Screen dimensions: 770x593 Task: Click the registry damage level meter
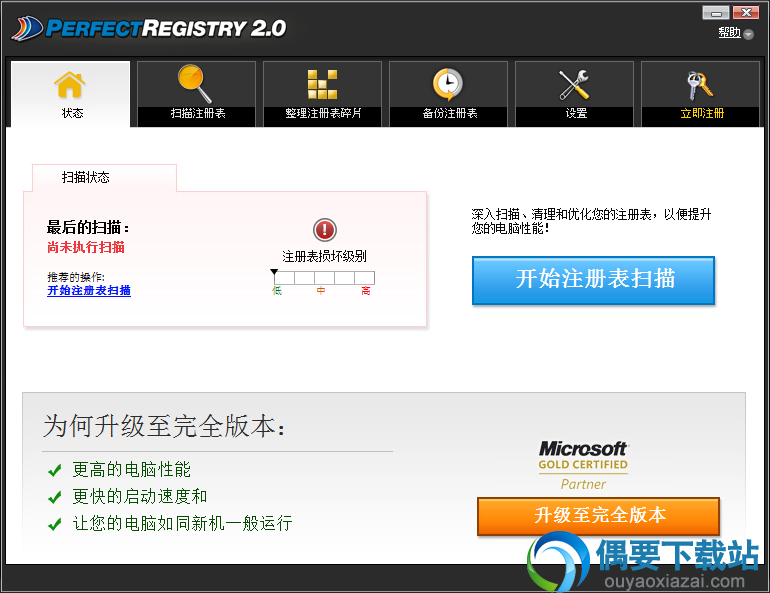pos(324,278)
